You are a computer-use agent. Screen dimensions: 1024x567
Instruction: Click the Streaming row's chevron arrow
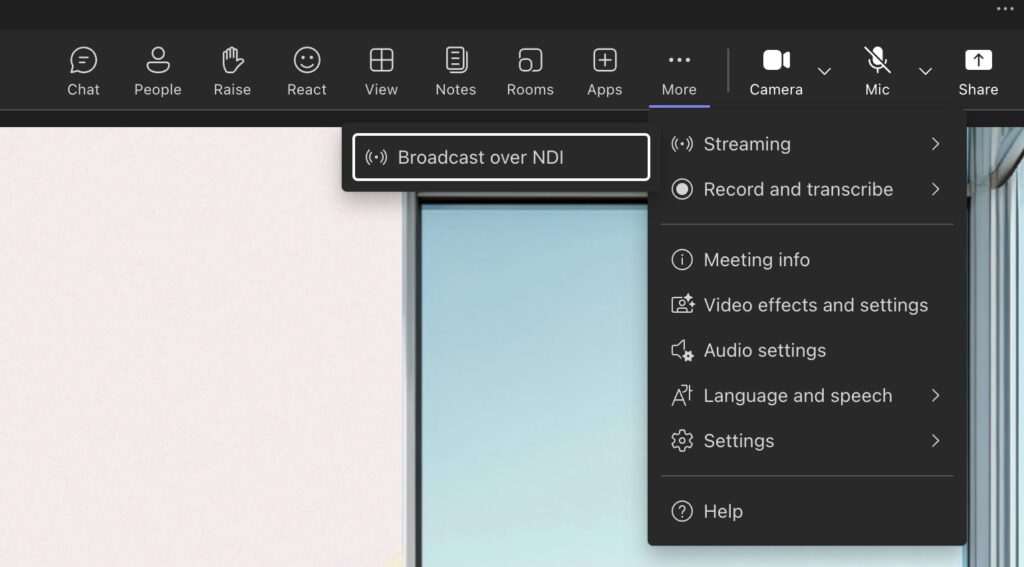tap(935, 144)
